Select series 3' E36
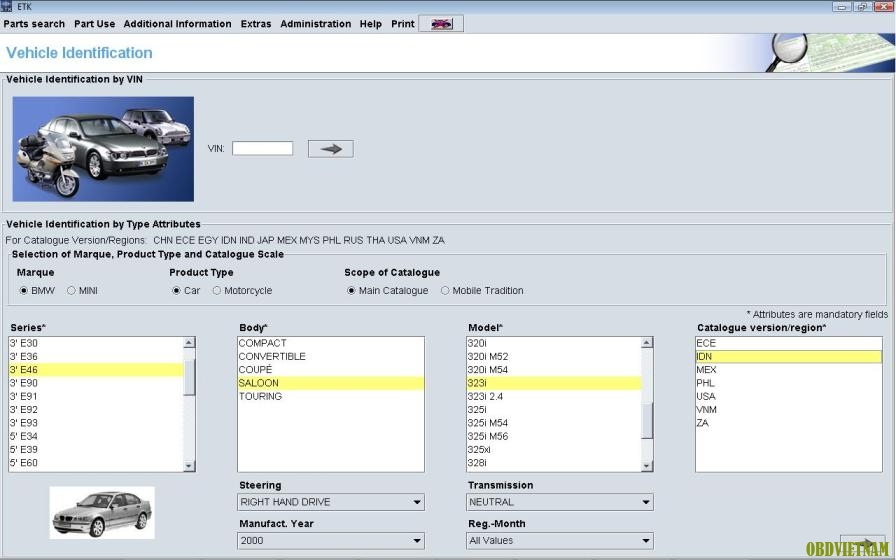 (x=96, y=356)
